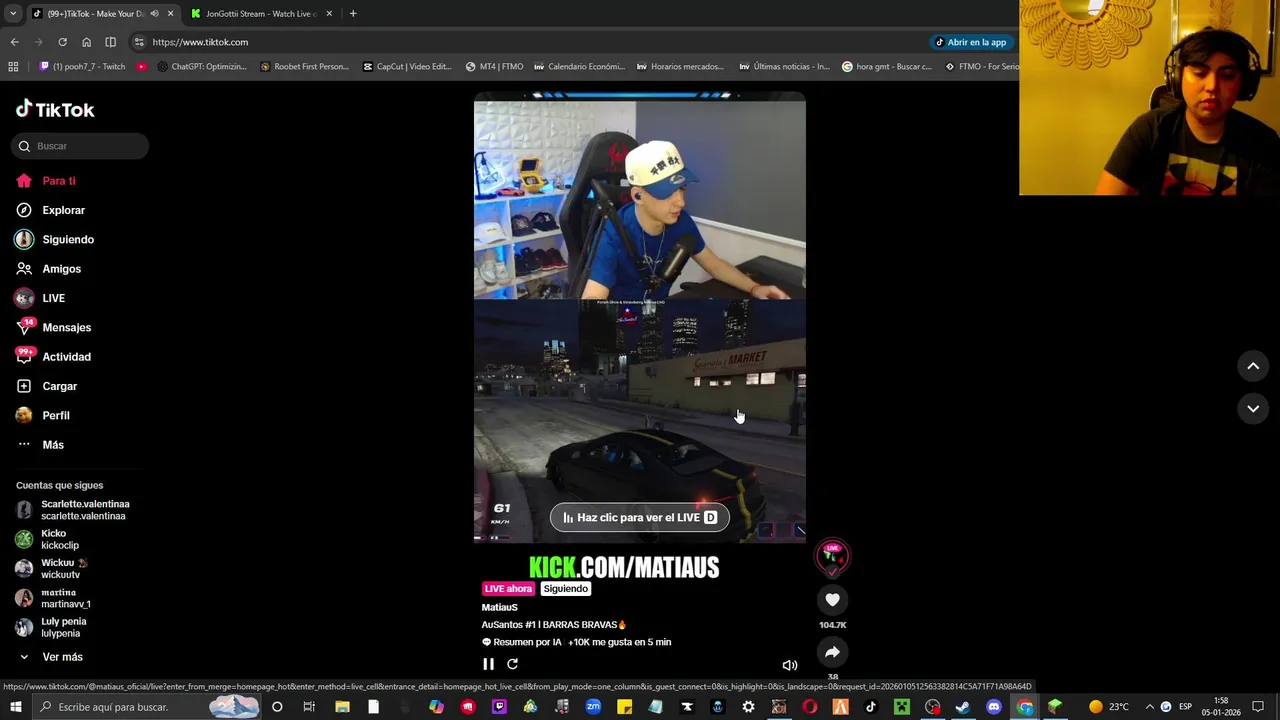Open Mensajes inbox
This screenshot has height=720, width=1280.
tap(53, 327)
